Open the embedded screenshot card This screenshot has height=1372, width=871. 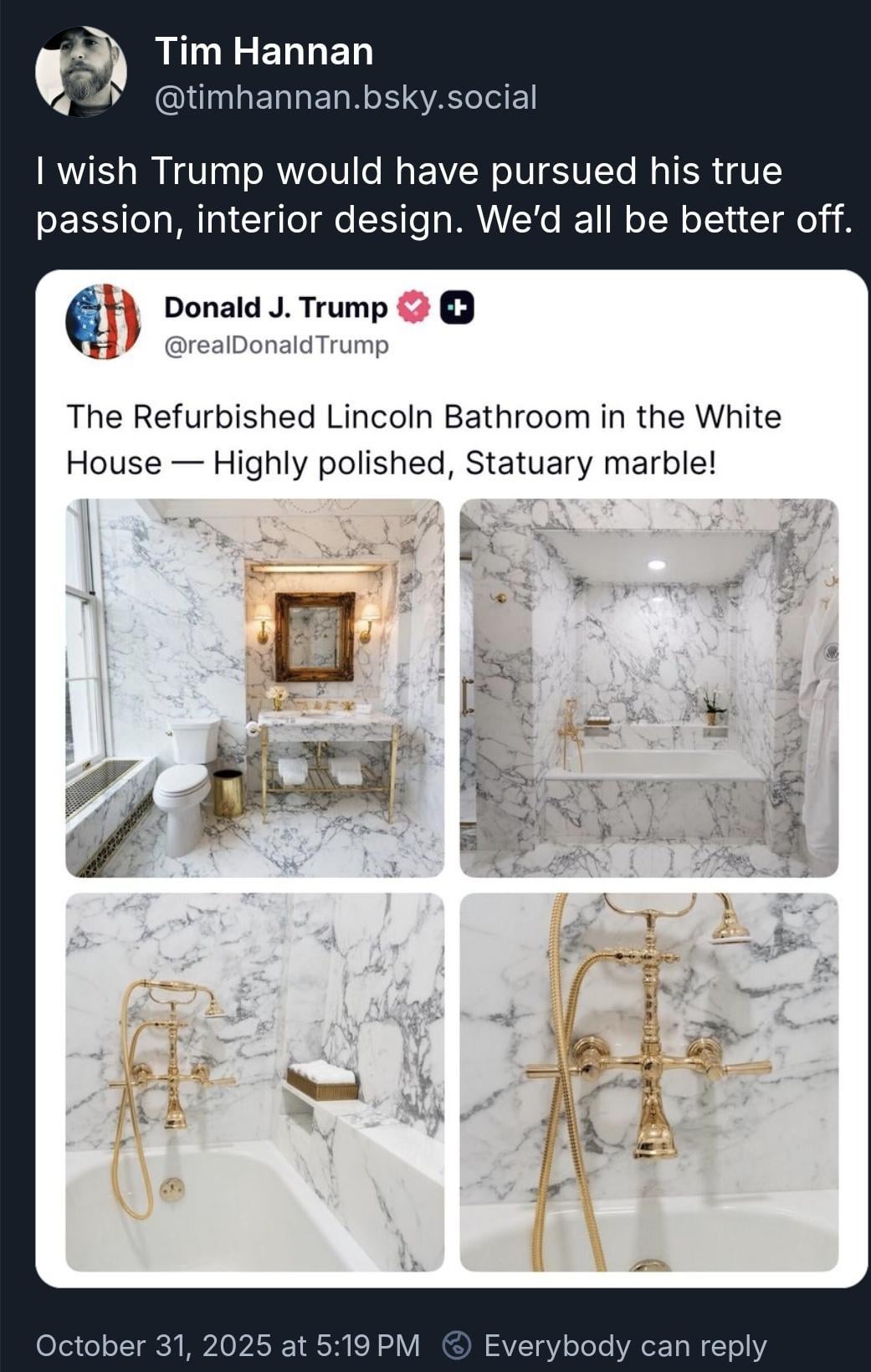point(452,779)
